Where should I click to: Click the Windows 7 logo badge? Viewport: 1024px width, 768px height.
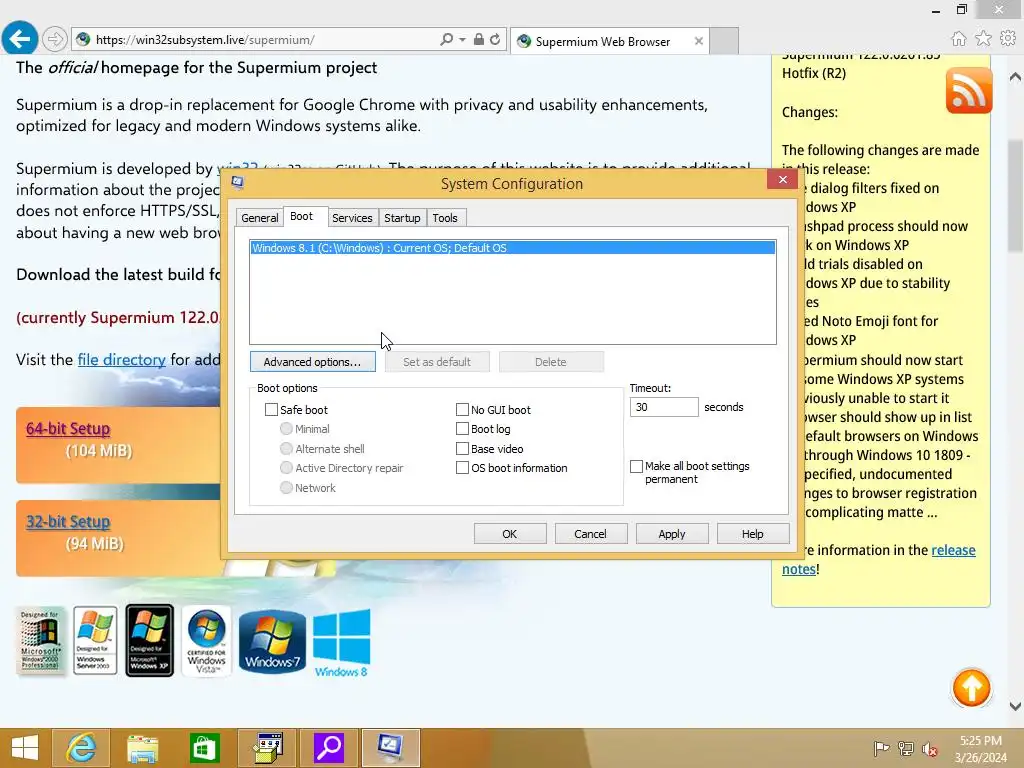[x=272, y=641]
